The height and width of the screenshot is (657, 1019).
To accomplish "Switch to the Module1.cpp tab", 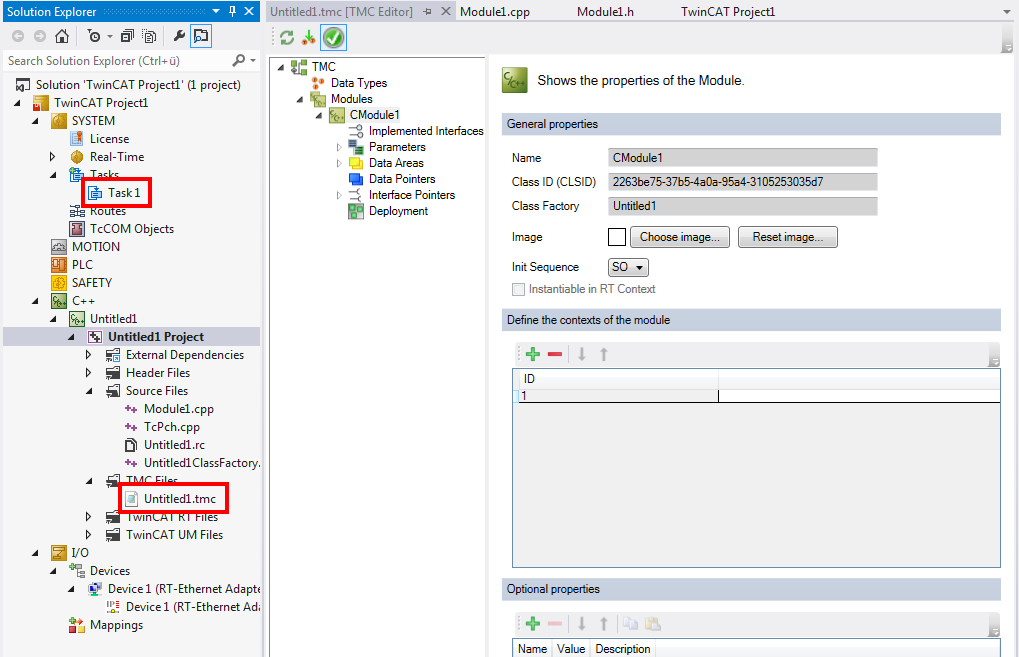I will [x=495, y=12].
